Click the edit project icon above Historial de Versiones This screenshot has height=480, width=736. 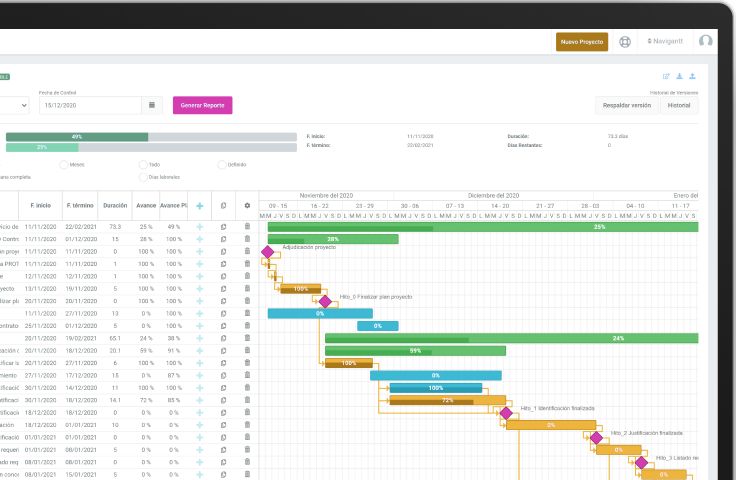click(667, 76)
